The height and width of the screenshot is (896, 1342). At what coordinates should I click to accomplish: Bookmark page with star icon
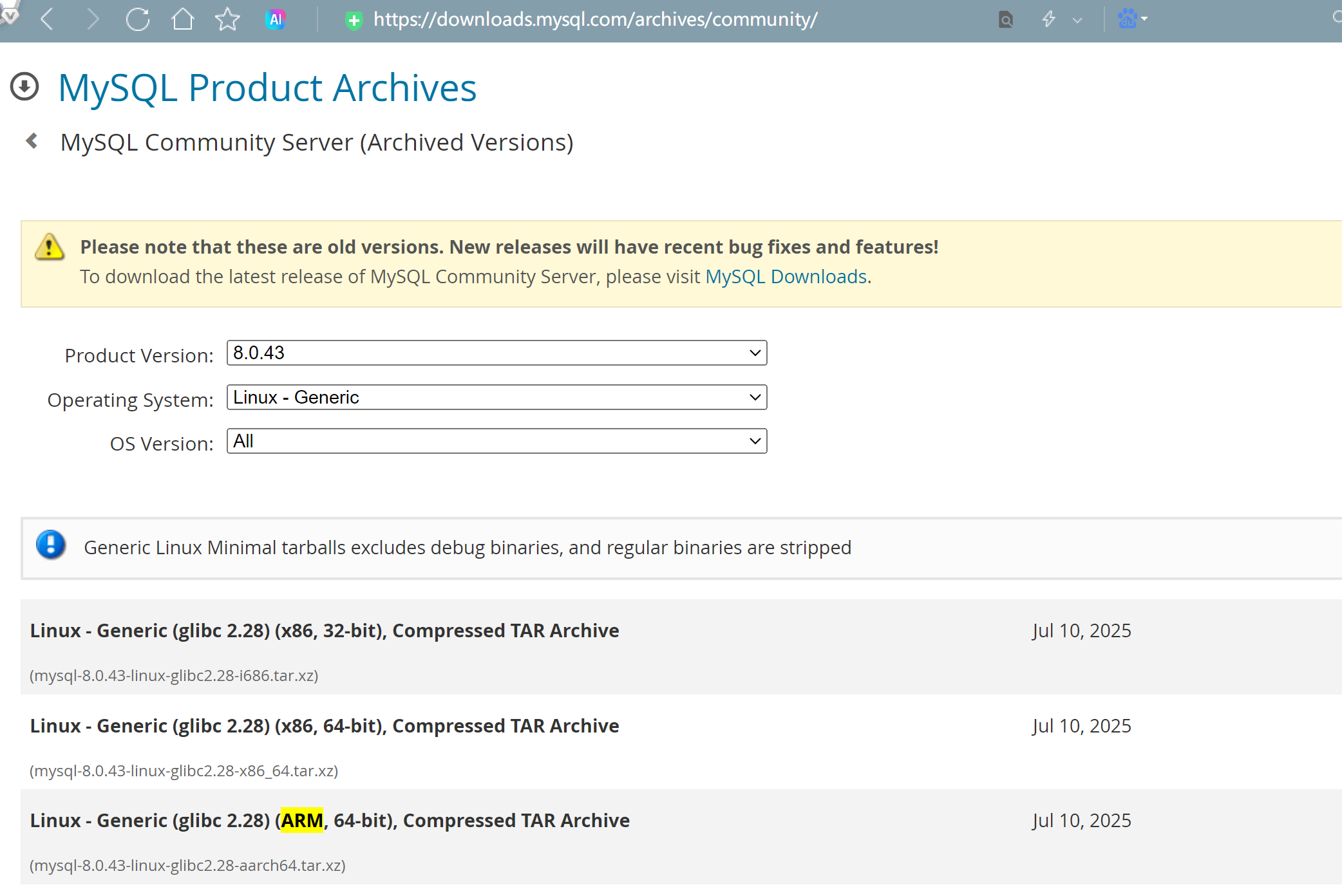[x=227, y=19]
